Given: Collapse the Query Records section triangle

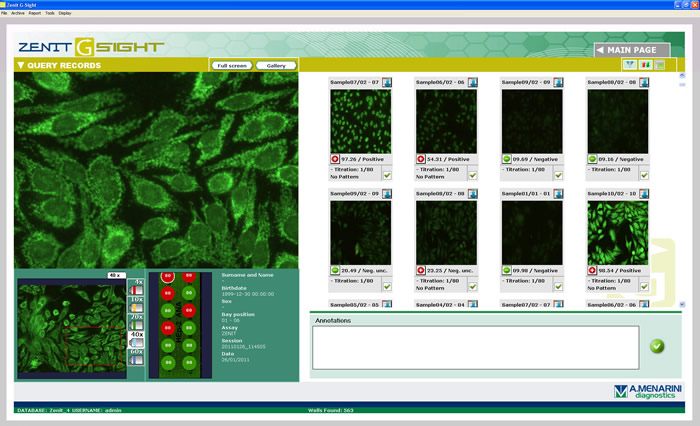Looking at the screenshot, I should coord(21,66).
